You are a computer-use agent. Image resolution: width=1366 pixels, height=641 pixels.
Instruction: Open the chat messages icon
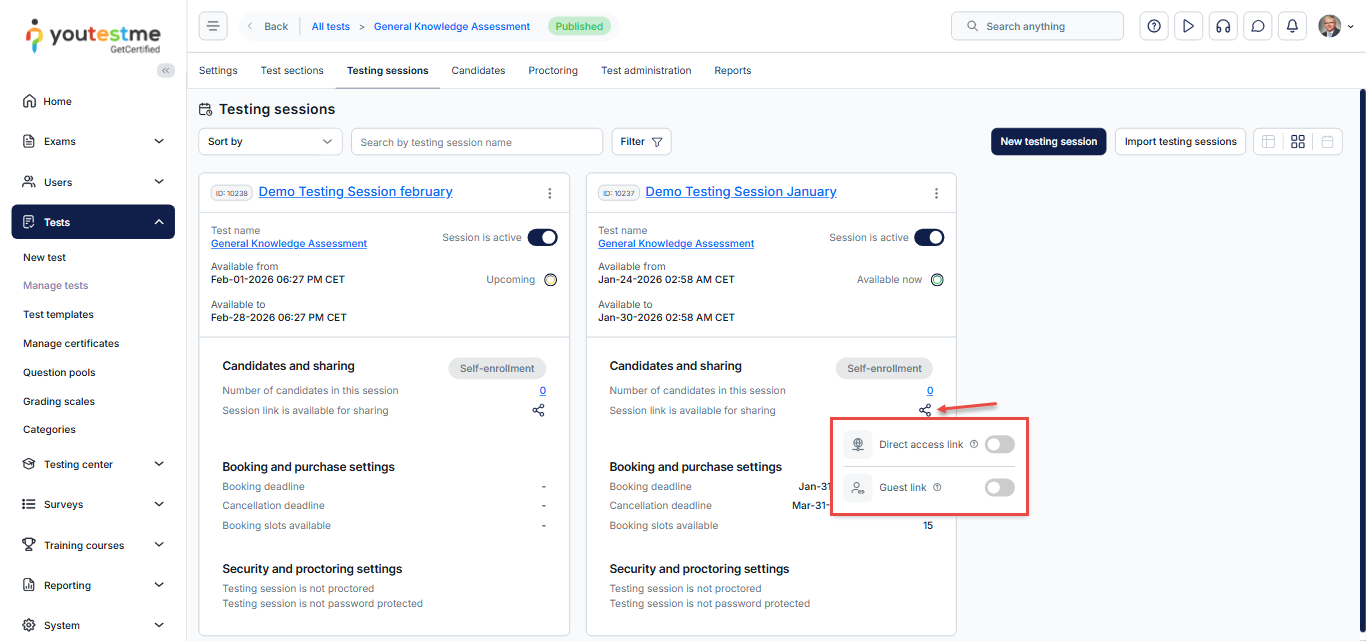(x=1257, y=27)
